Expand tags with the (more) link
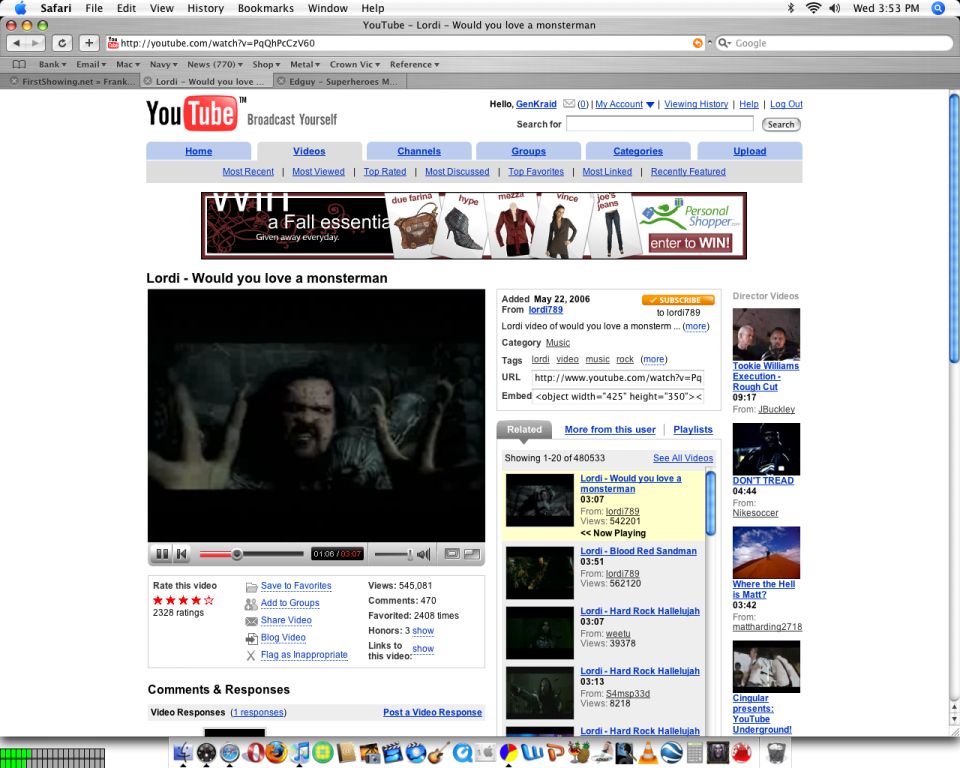This screenshot has width=960, height=768. [x=654, y=360]
